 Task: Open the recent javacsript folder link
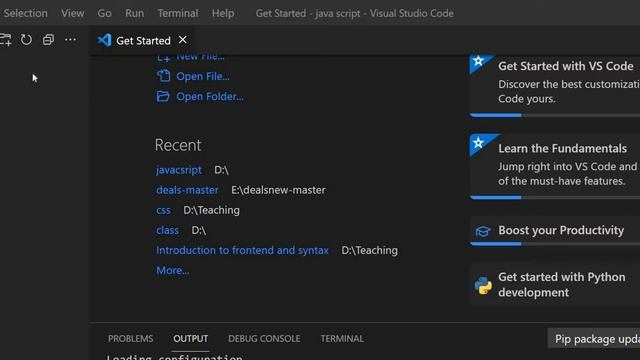[179, 170]
